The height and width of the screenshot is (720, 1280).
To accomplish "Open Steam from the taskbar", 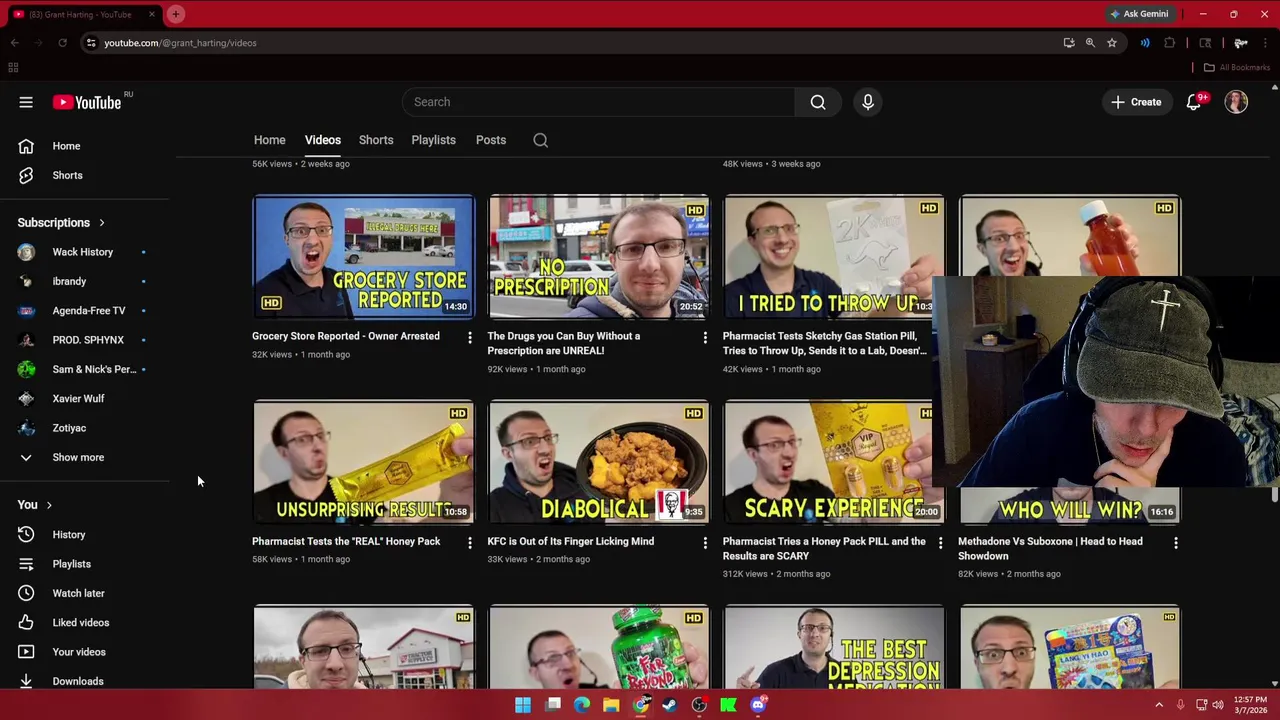I will click(x=670, y=705).
